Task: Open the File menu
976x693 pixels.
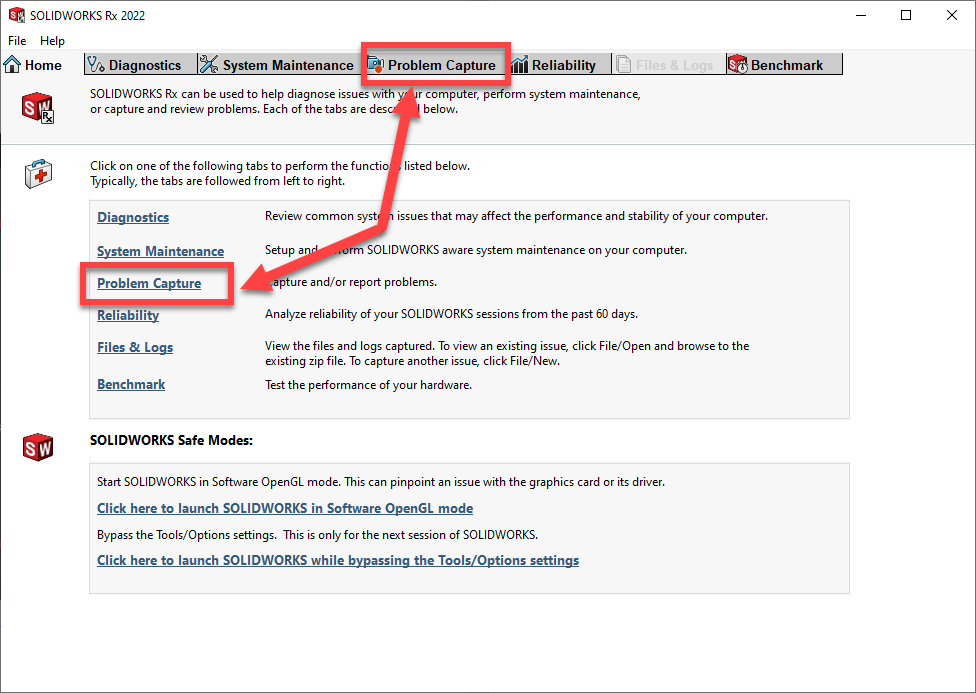Action: 17,41
